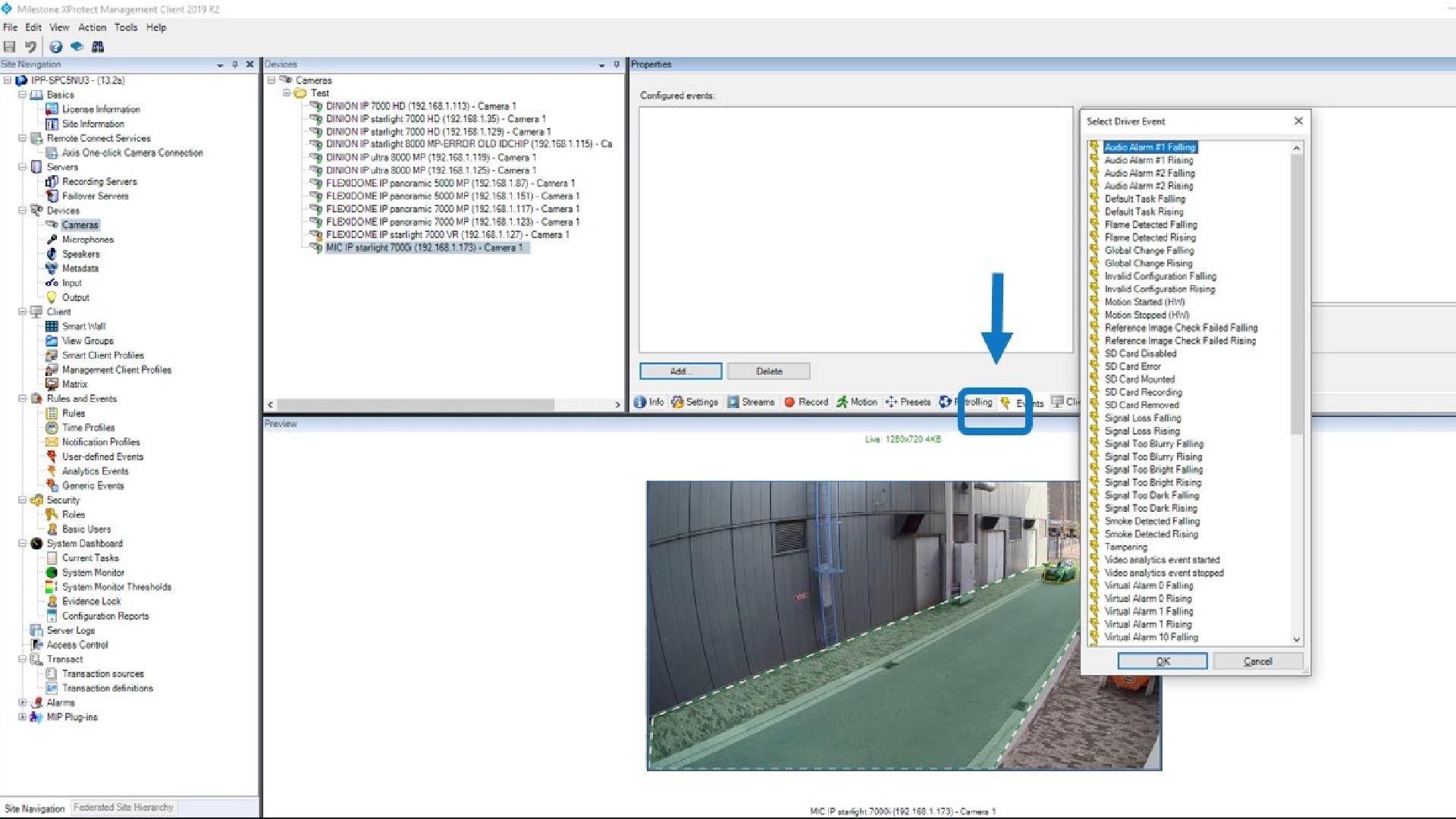Screen dimensions: 1456x819
Task: Select FLEXIDOME IP starlight 7000 VR camera
Action: (x=447, y=235)
